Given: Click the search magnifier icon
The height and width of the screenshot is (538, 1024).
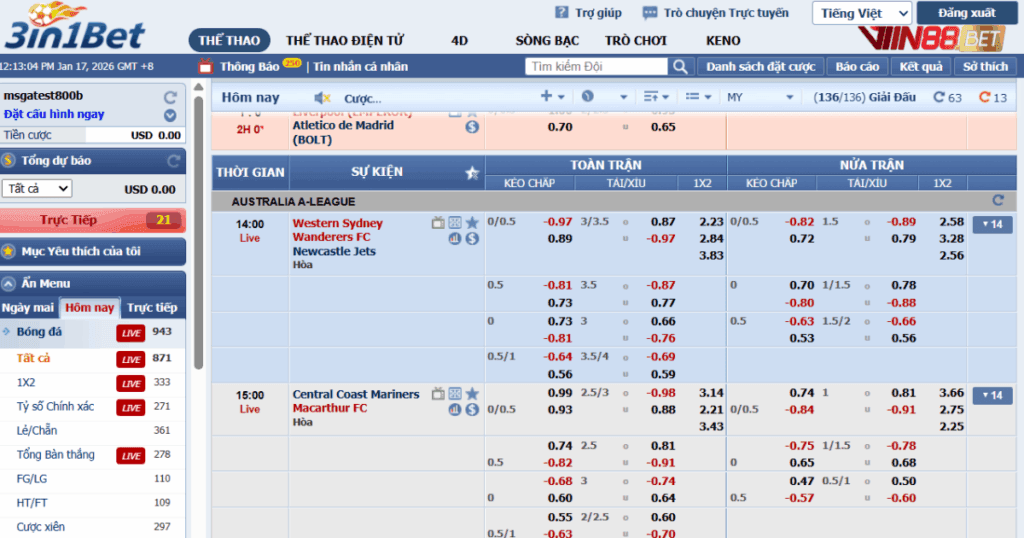Looking at the screenshot, I should point(680,67).
